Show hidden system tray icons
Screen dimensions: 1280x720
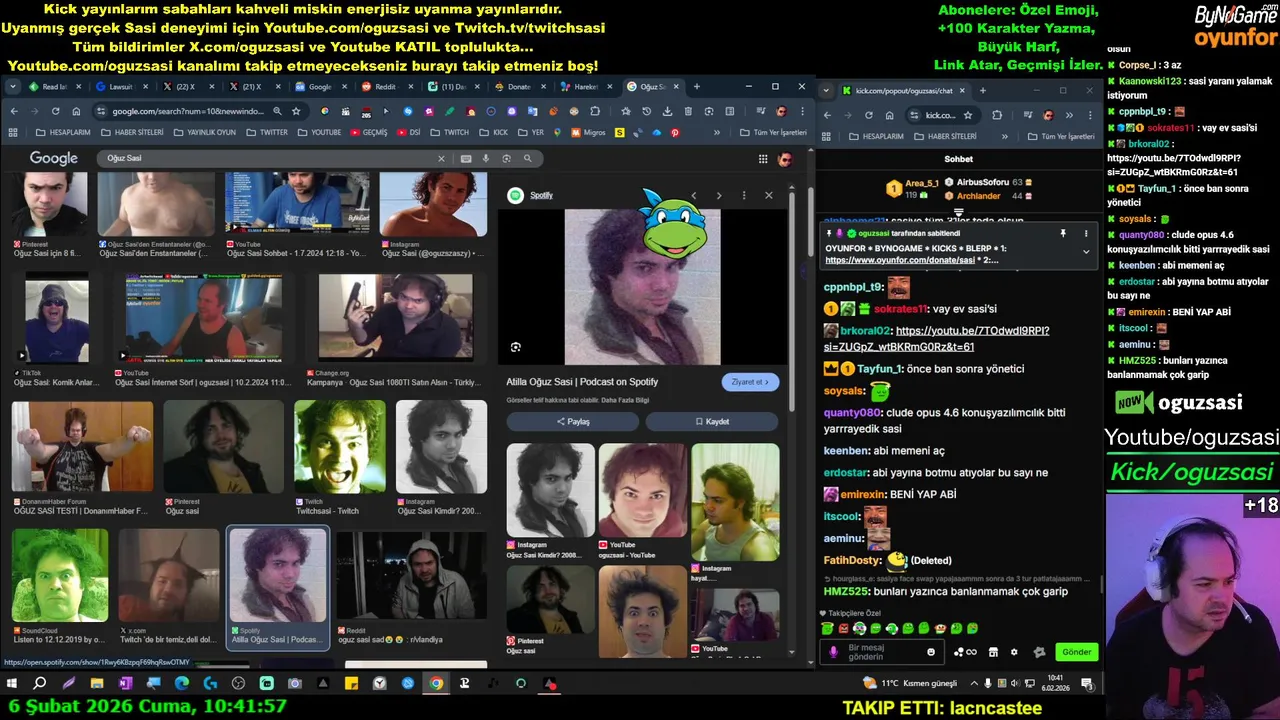coord(975,684)
